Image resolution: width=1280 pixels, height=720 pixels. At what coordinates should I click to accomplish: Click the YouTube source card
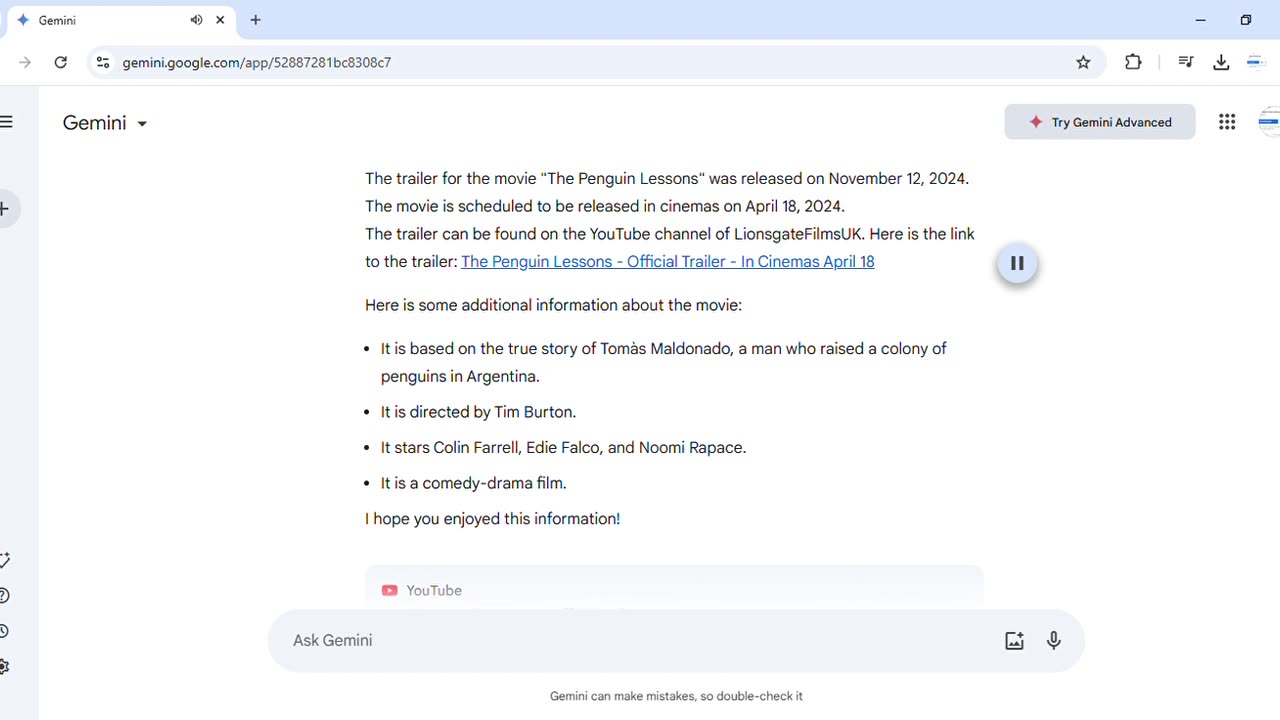(674, 587)
